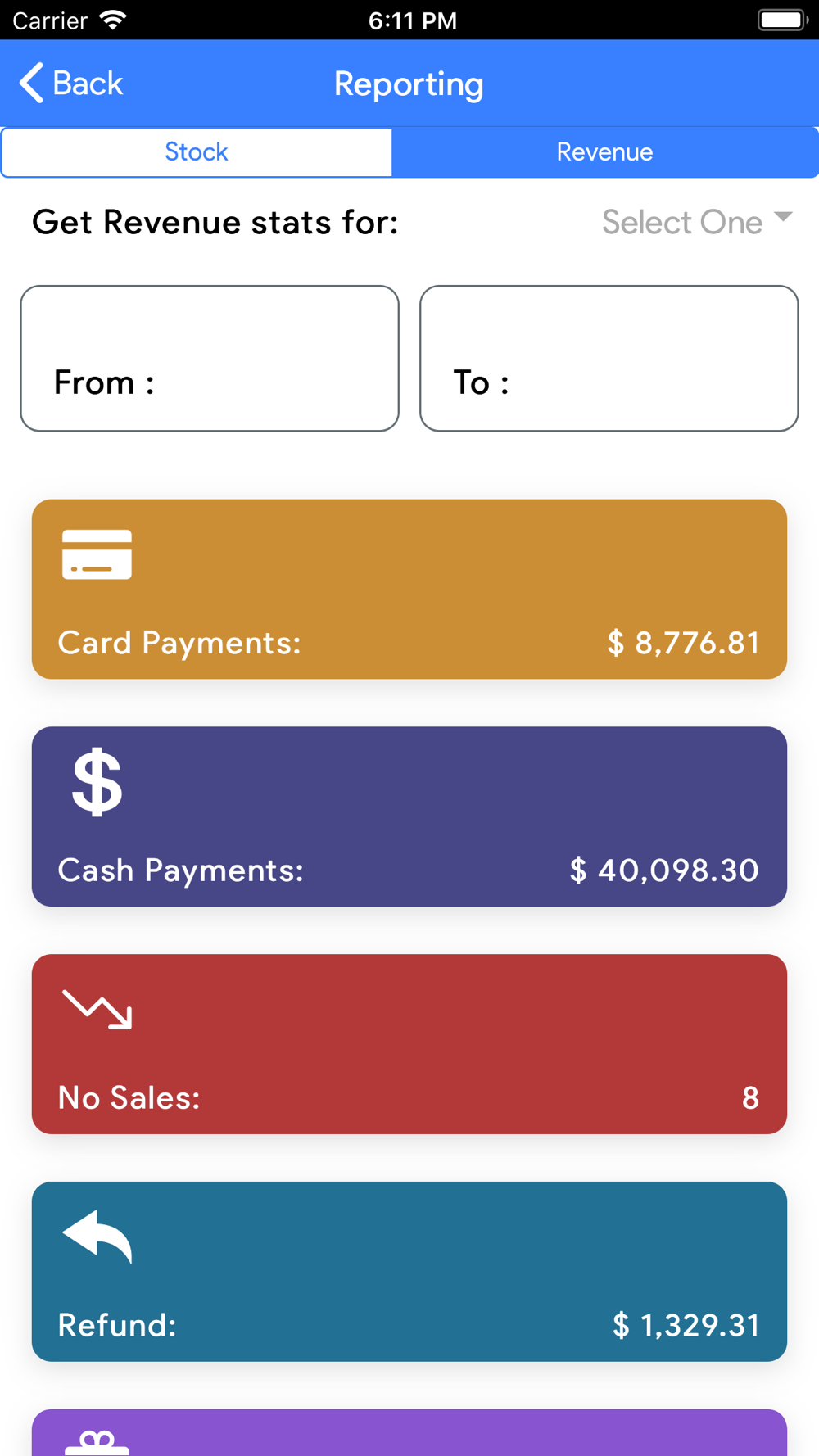
Task: Tap the Wi-Fi status icon
Action: 113,20
